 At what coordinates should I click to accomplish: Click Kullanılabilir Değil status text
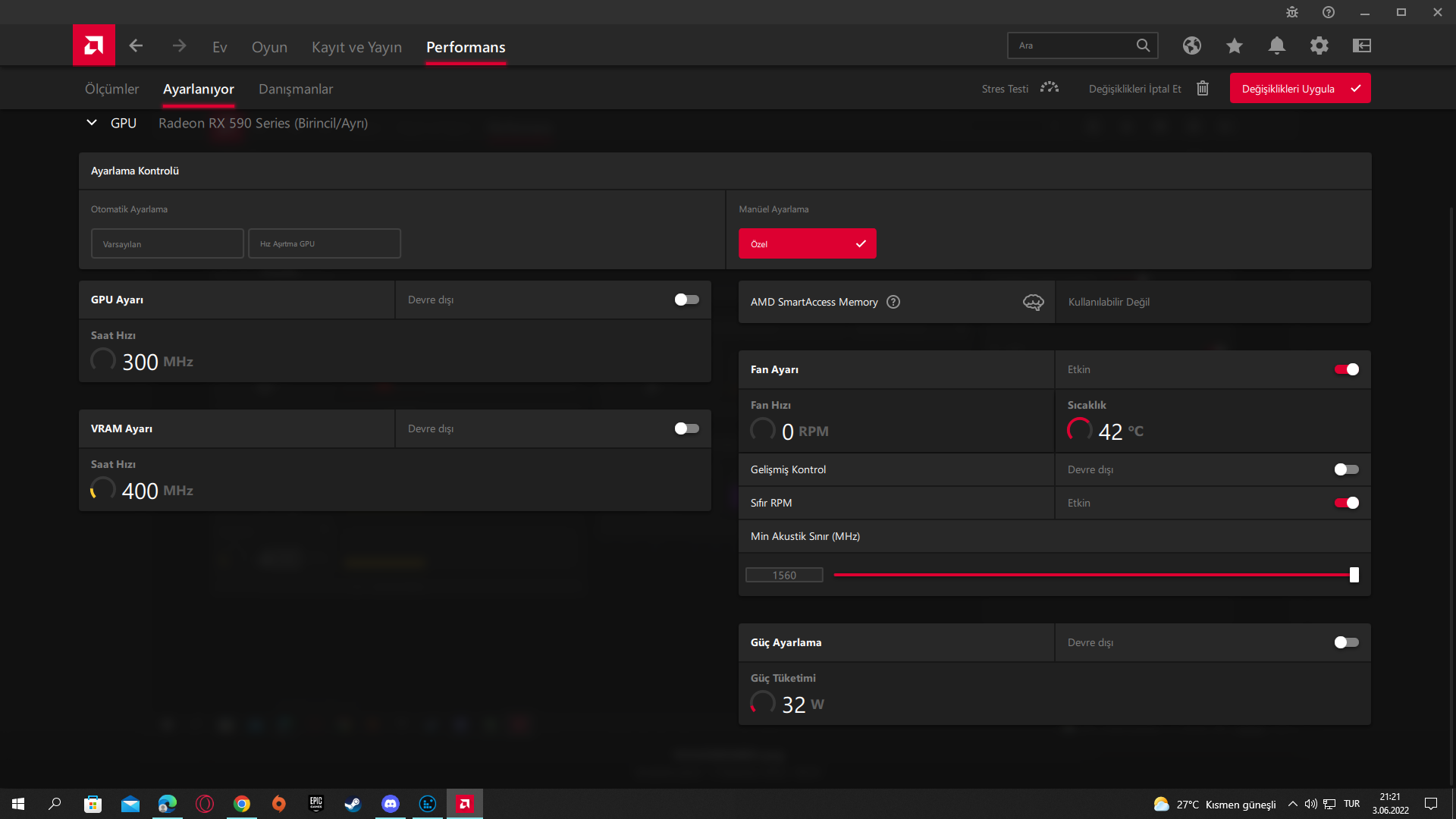[1109, 302]
